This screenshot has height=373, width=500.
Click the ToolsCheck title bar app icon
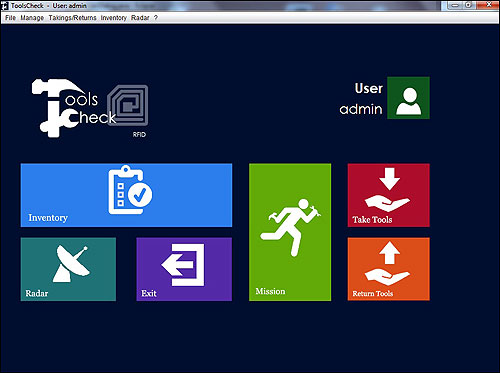click(5, 6)
